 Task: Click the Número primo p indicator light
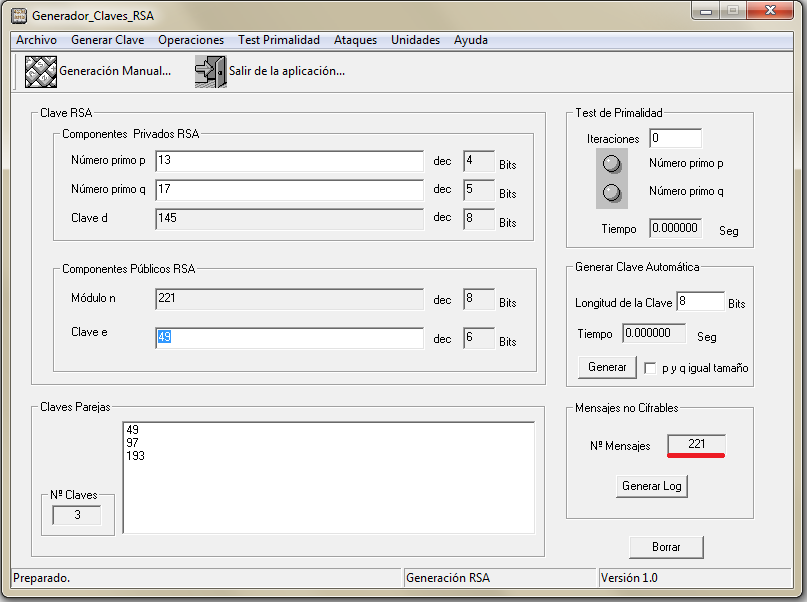click(x=612, y=164)
